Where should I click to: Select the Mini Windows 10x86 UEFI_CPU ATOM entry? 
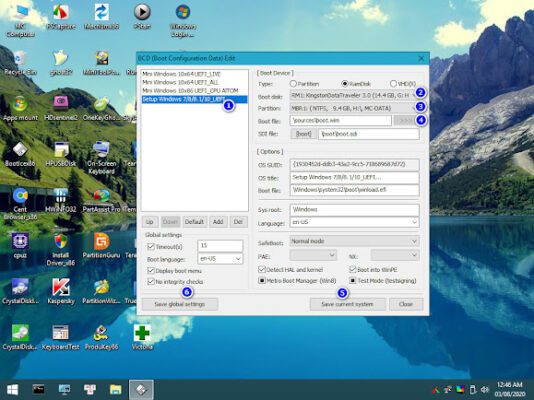(x=194, y=91)
